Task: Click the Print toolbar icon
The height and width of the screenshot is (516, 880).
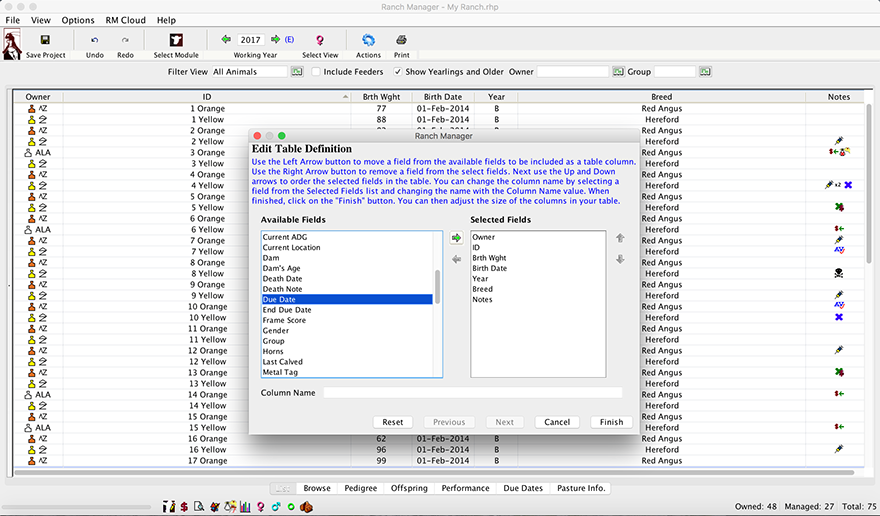Action: tap(401, 40)
